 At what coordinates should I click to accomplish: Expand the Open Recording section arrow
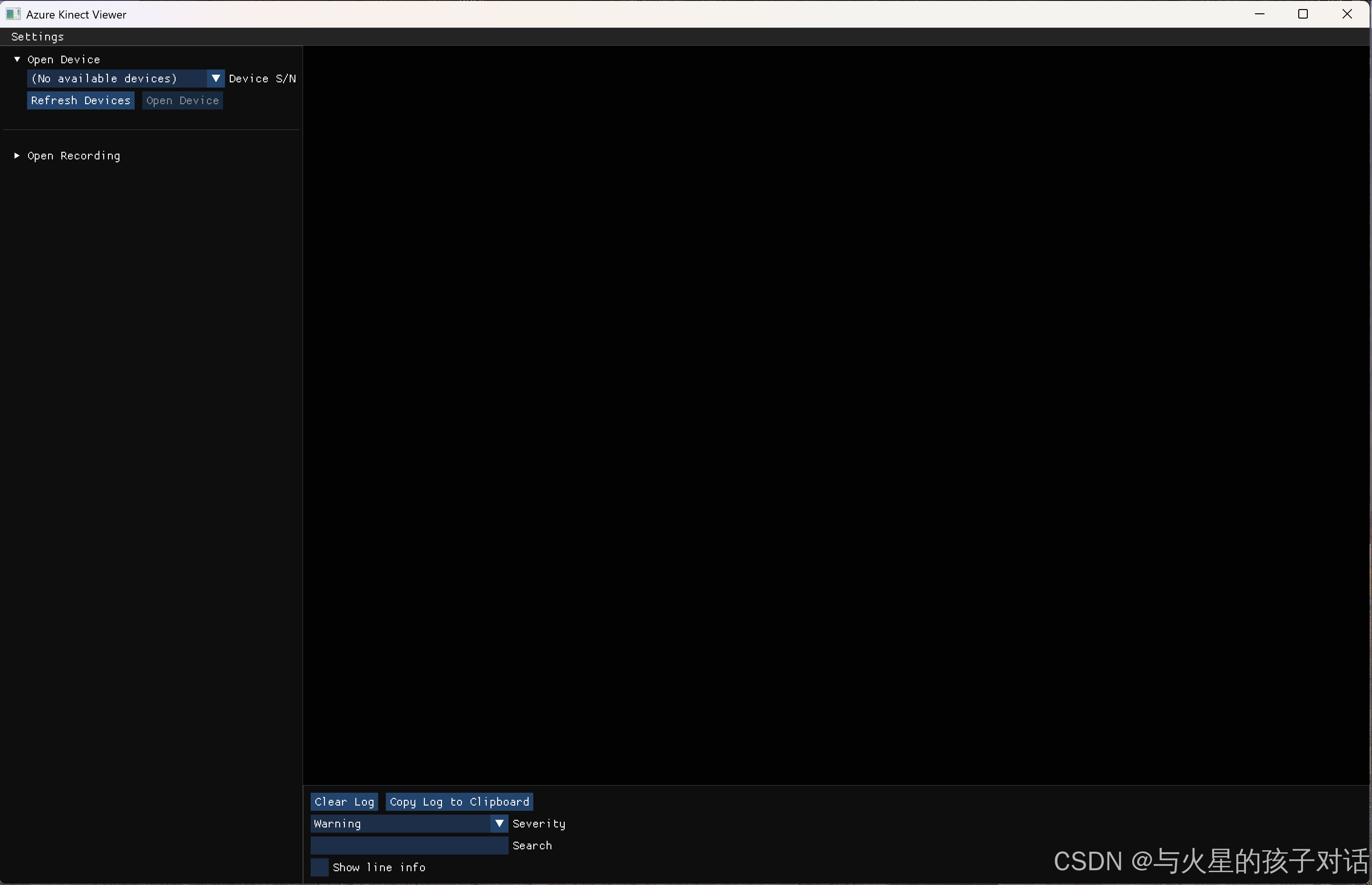pos(17,156)
